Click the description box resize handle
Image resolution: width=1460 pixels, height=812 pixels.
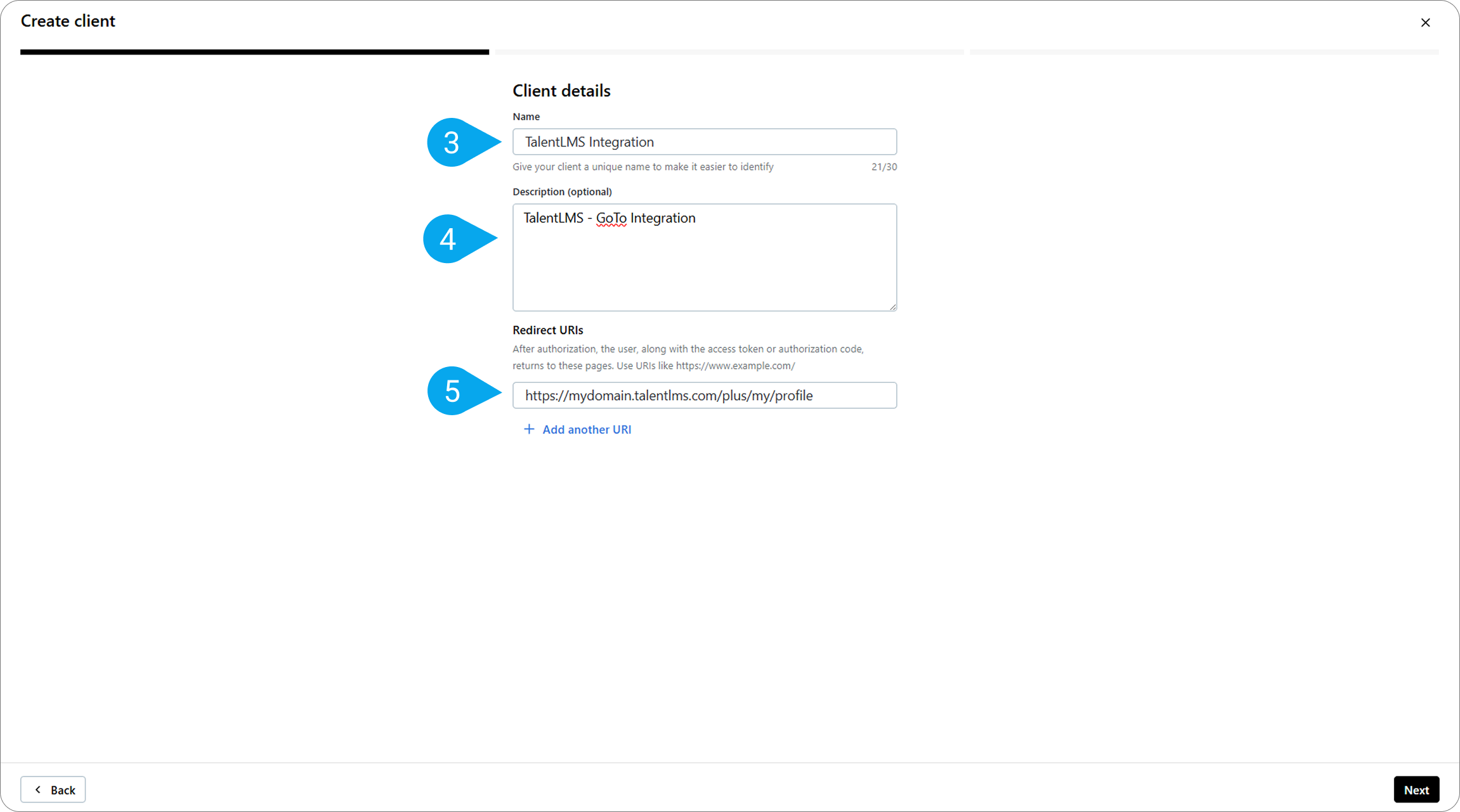(892, 307)
